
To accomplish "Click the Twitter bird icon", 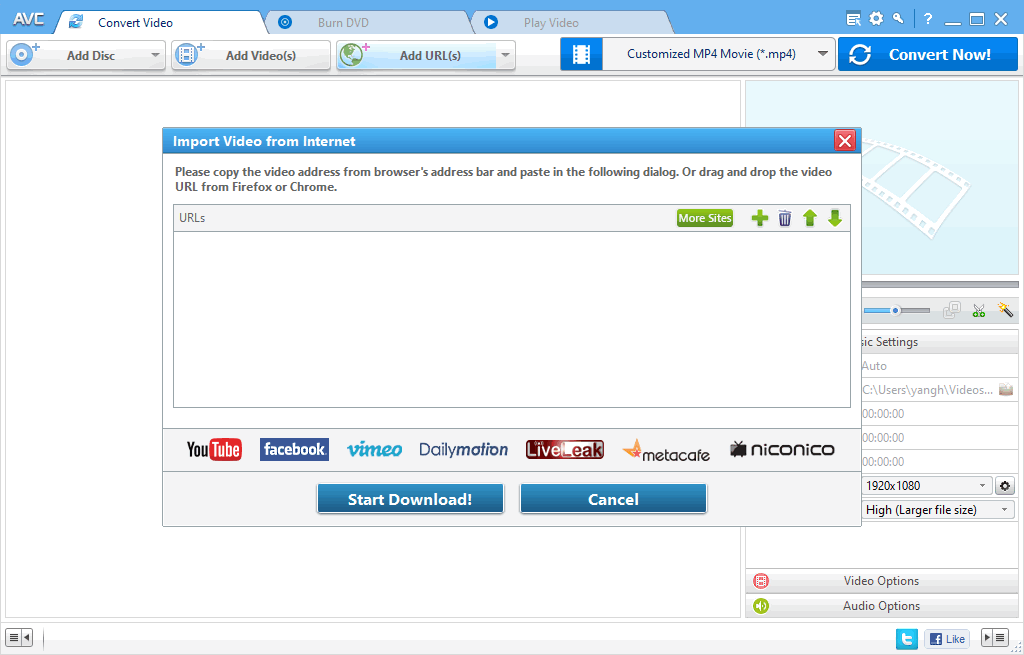I will pyautogui.click(x=906, y=638).
